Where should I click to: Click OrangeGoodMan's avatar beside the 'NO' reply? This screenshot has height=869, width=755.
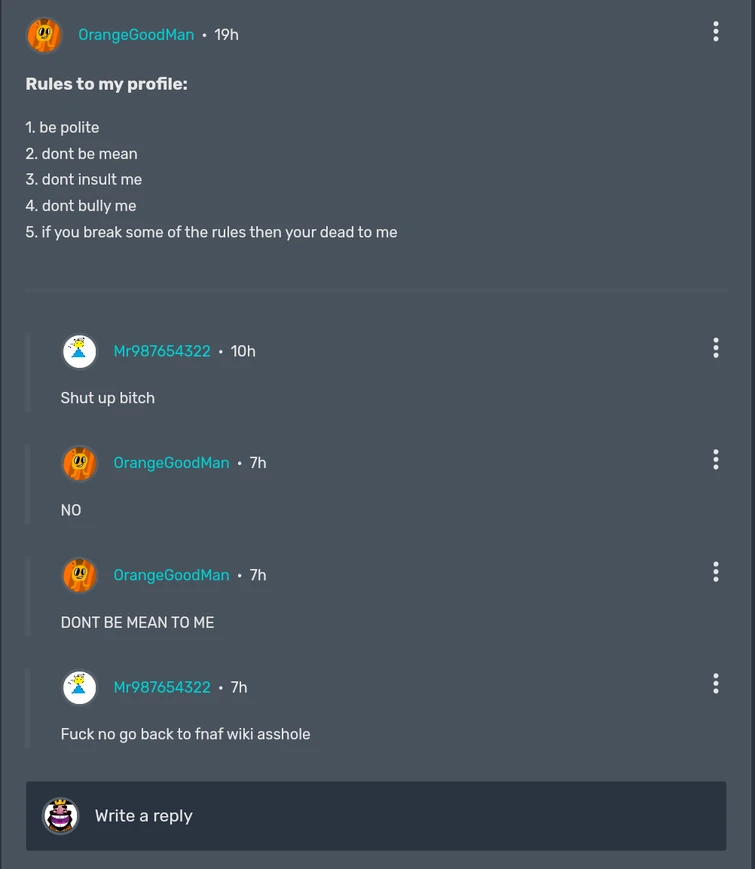79,463
